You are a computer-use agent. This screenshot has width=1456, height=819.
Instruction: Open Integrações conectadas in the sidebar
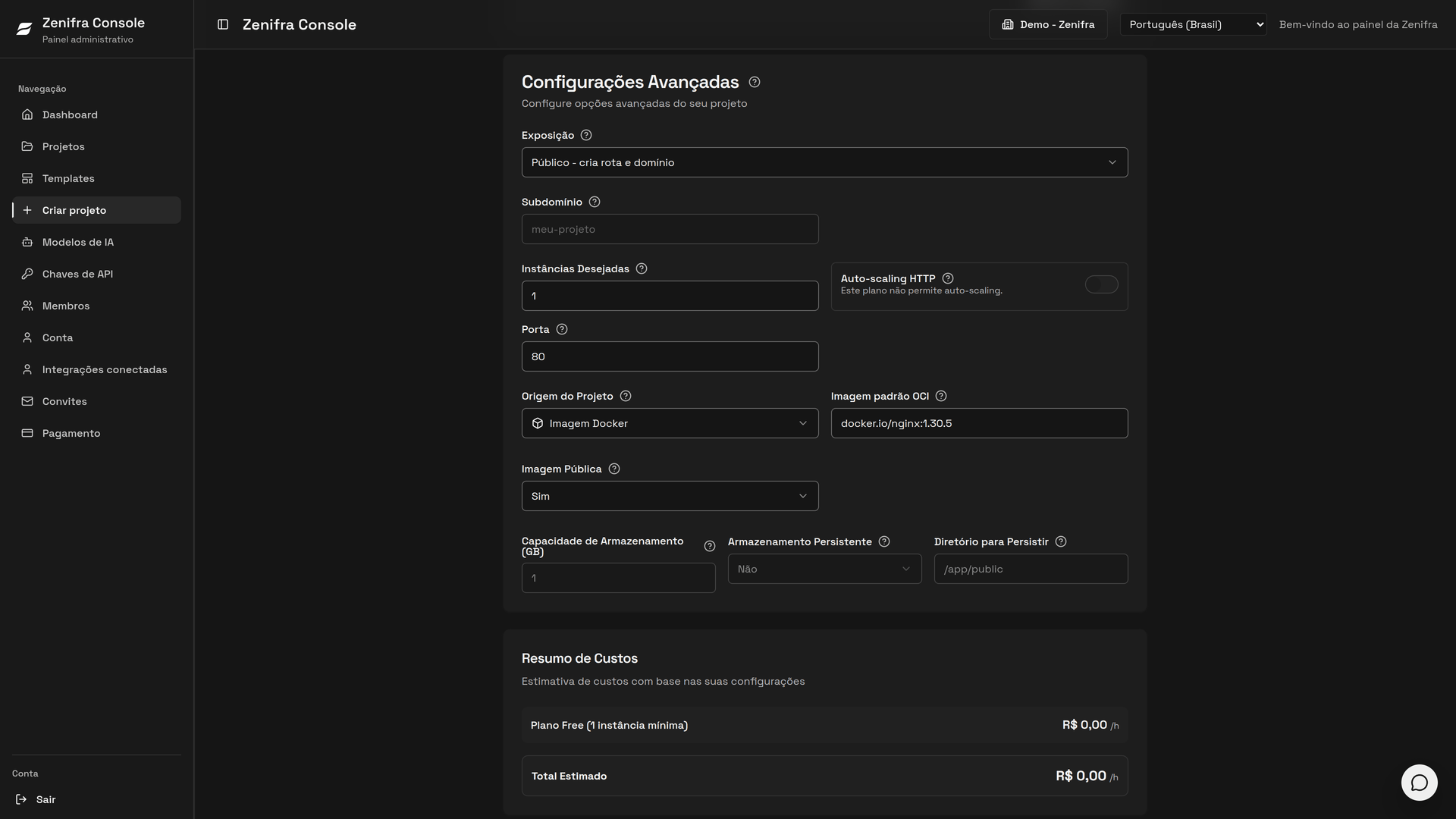tap(96, 369)
